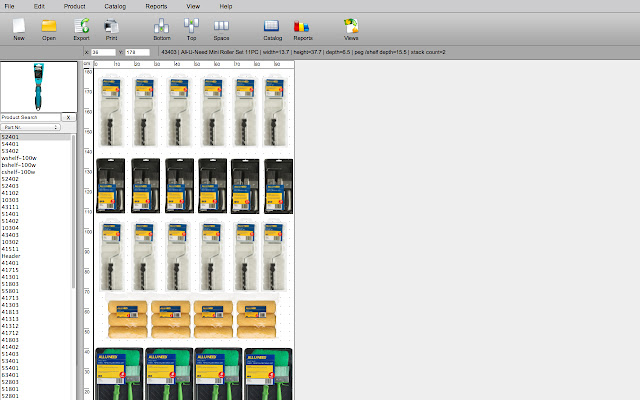The image size is (640, 400).
Task: Print the planogram using Print icon
Action: pos(111,29)
